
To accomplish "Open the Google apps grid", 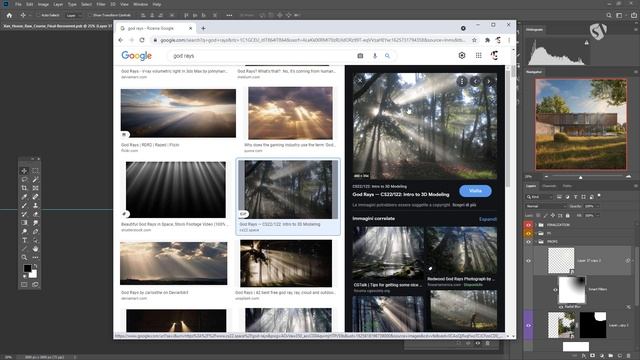I will [x=478, y=56].
